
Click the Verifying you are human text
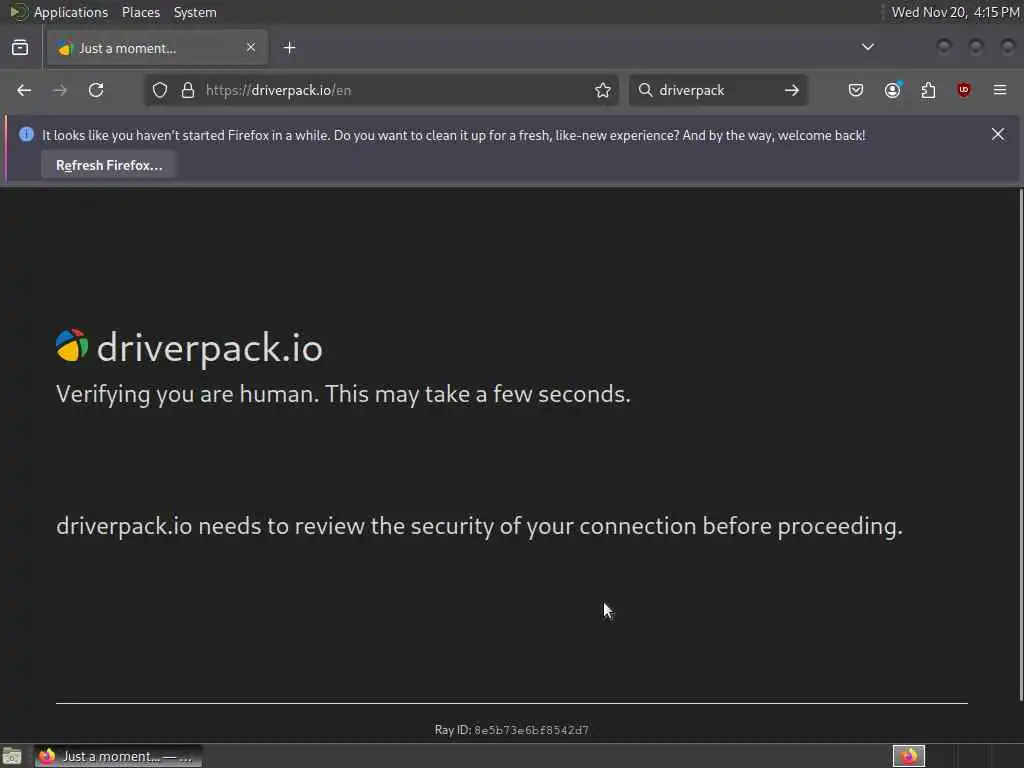[344, 394]
